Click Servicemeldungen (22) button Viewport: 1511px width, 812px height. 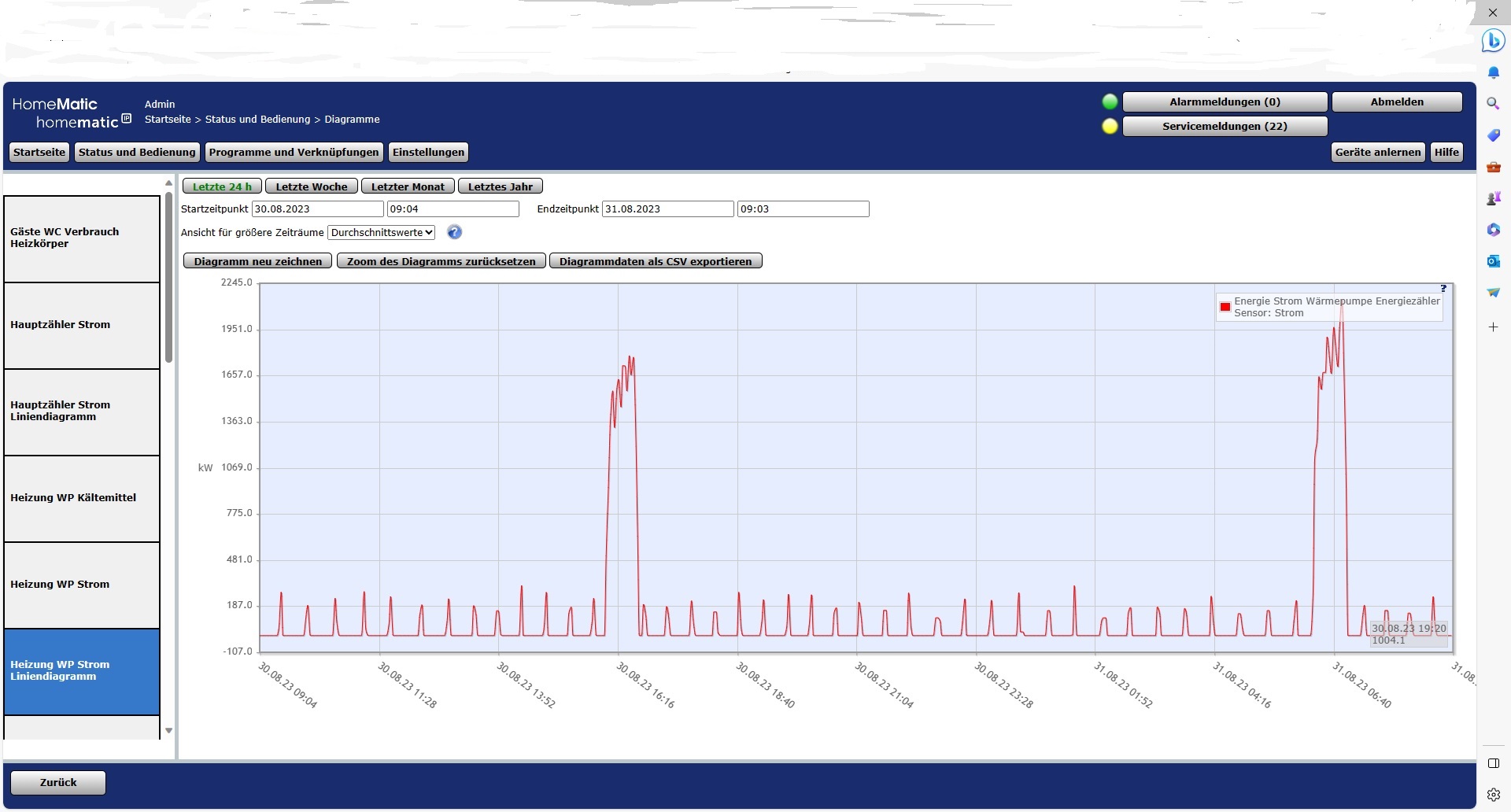[1225, 126]
